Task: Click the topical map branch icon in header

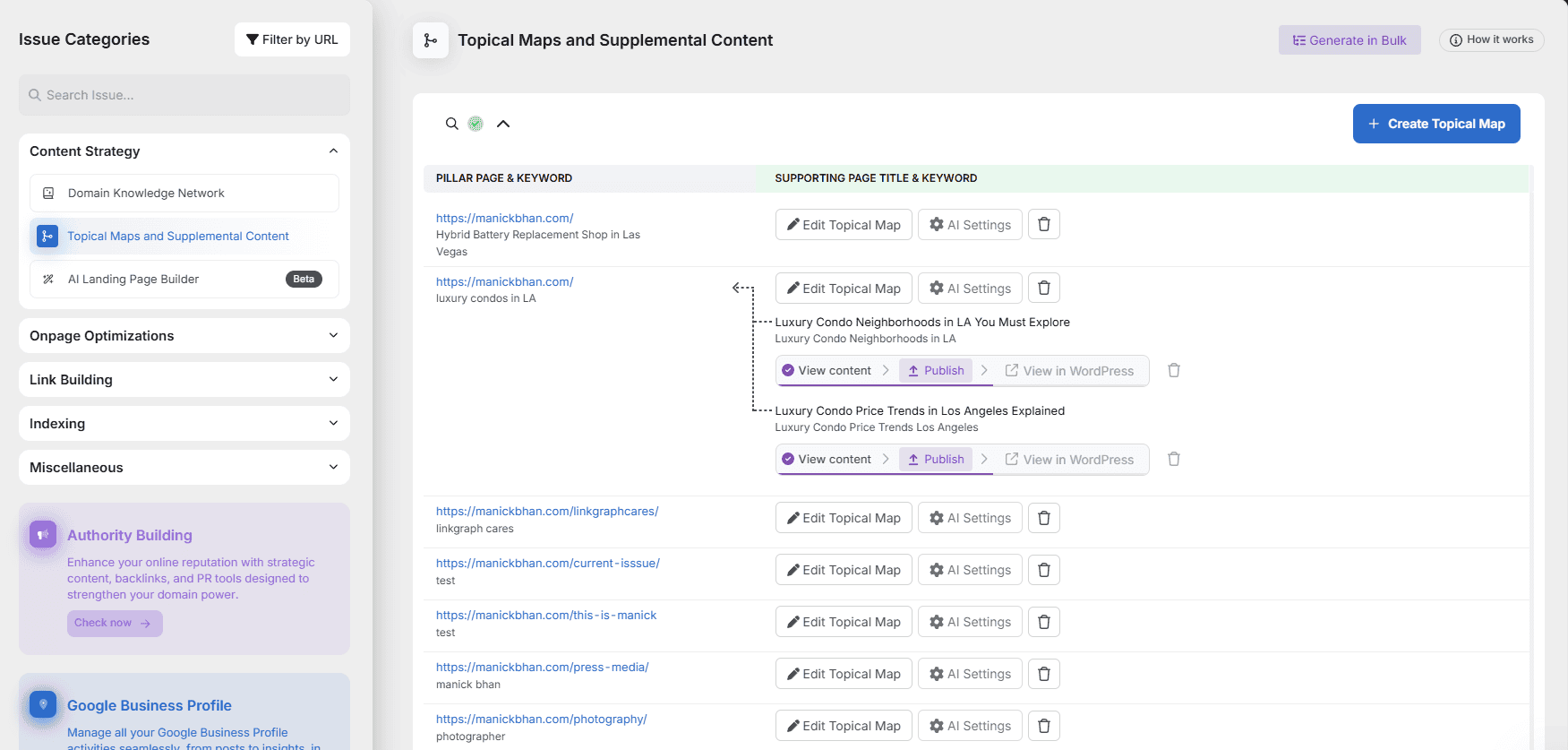Action: 431,40
